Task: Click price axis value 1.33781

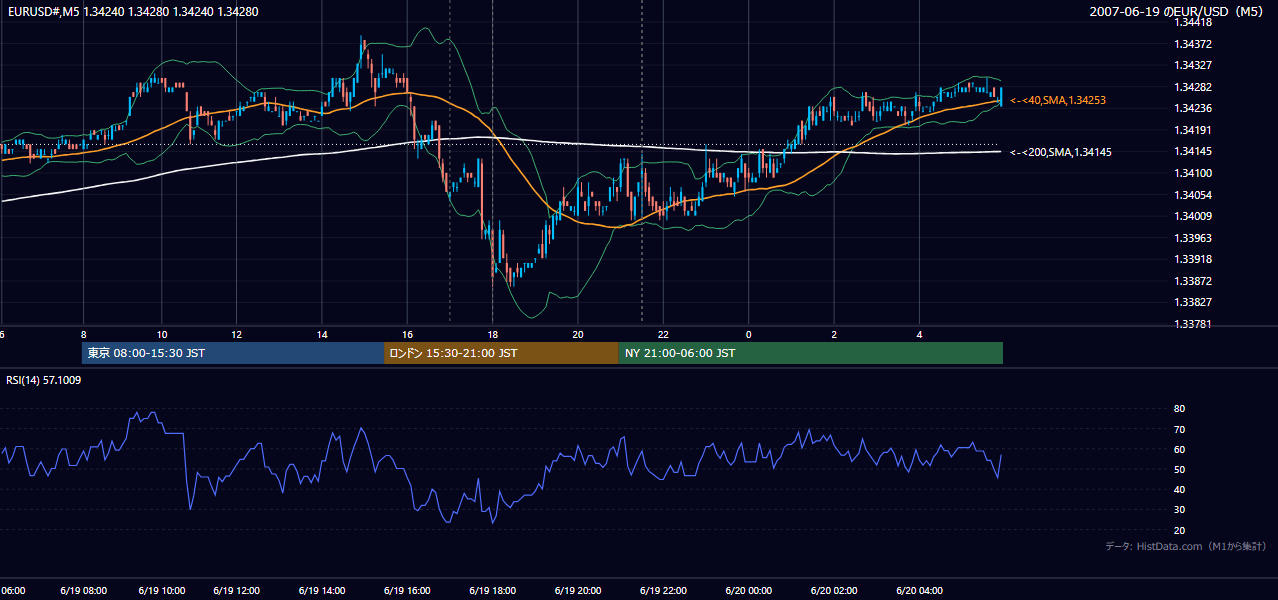Action: (x=1194, y=324)
